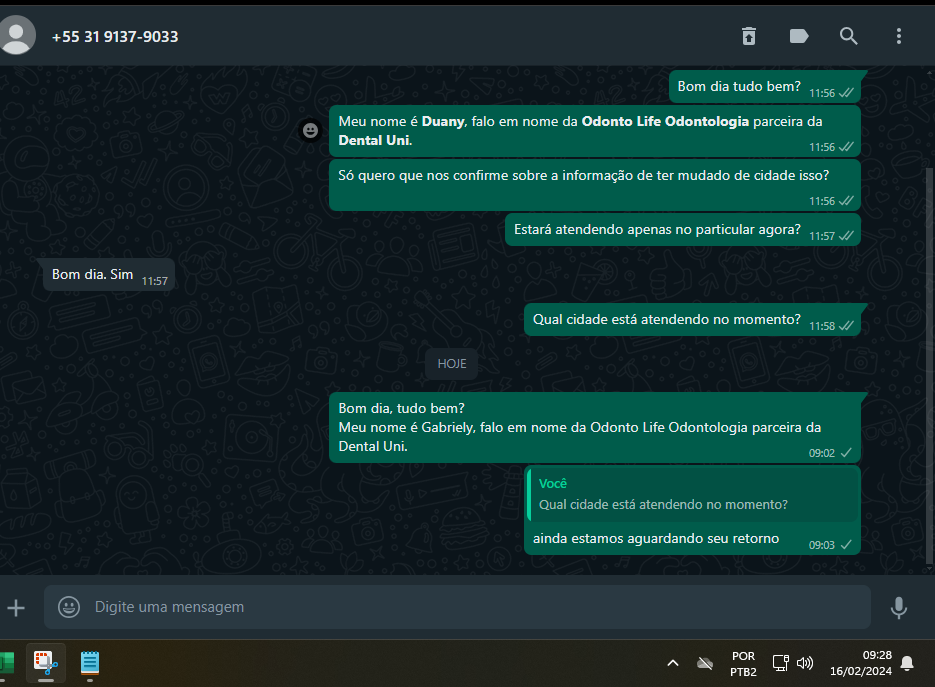
Task: Select 'Estará atendendo apenas no particular agora?' message
Action: [x=683, y=230]
